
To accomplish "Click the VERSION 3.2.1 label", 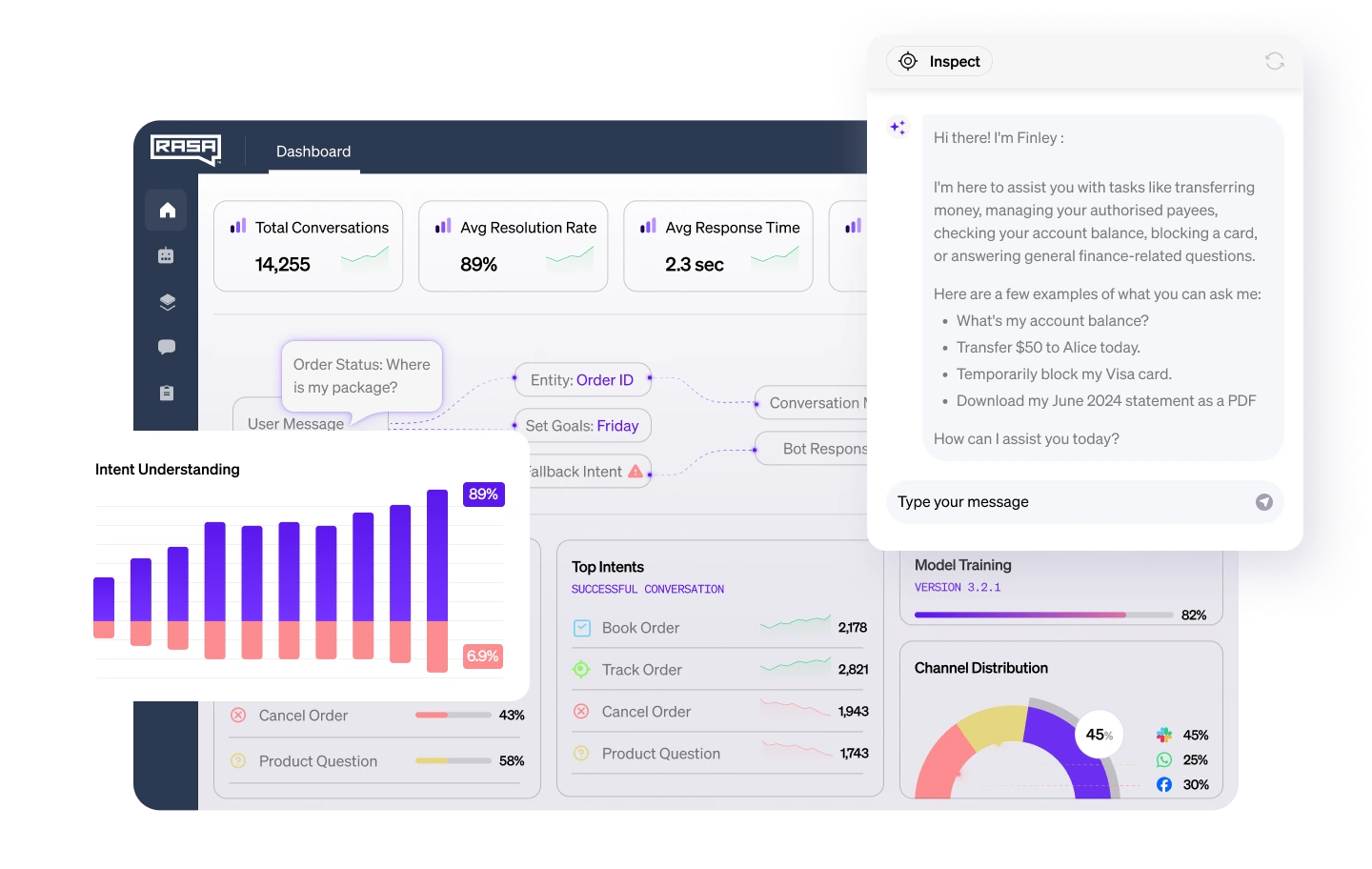I will tap(958, 588).
